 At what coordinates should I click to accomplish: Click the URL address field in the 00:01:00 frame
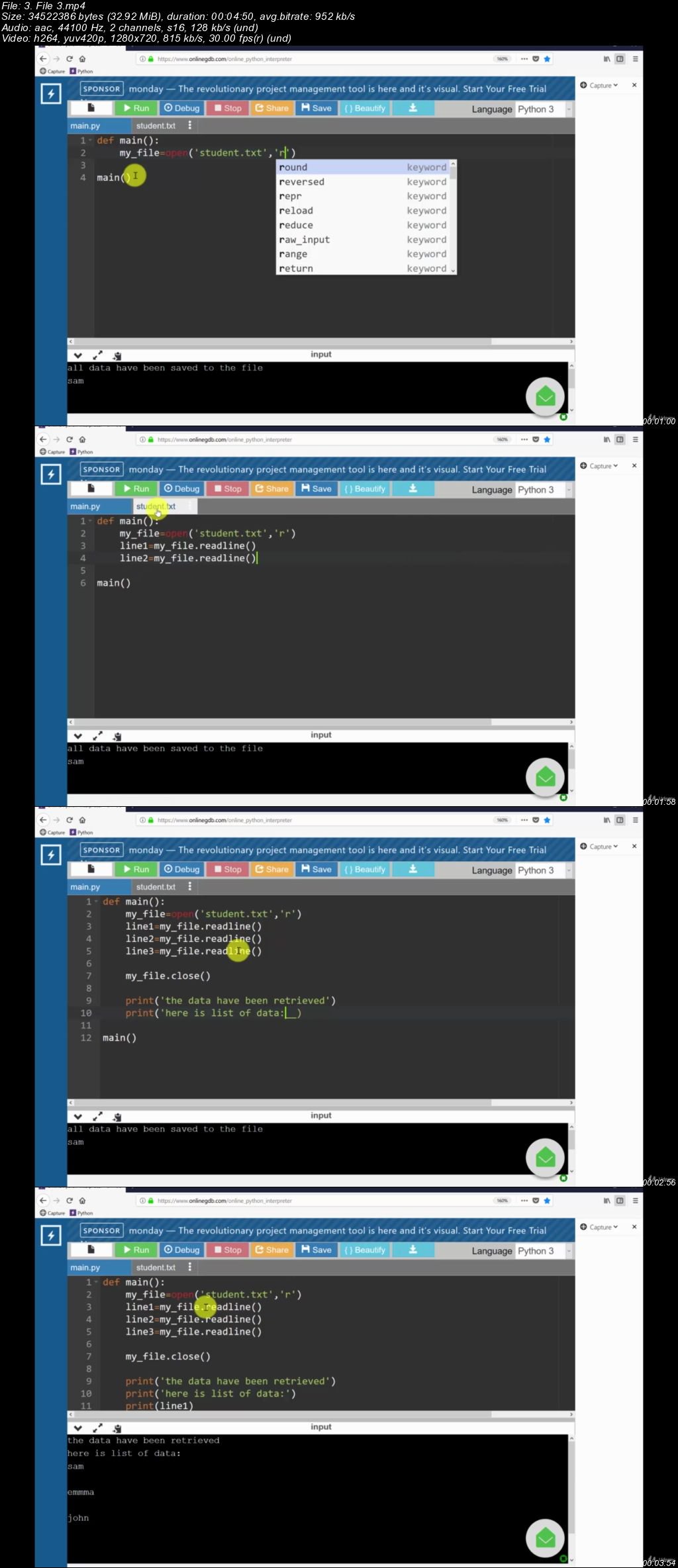(x=324, y=59)
